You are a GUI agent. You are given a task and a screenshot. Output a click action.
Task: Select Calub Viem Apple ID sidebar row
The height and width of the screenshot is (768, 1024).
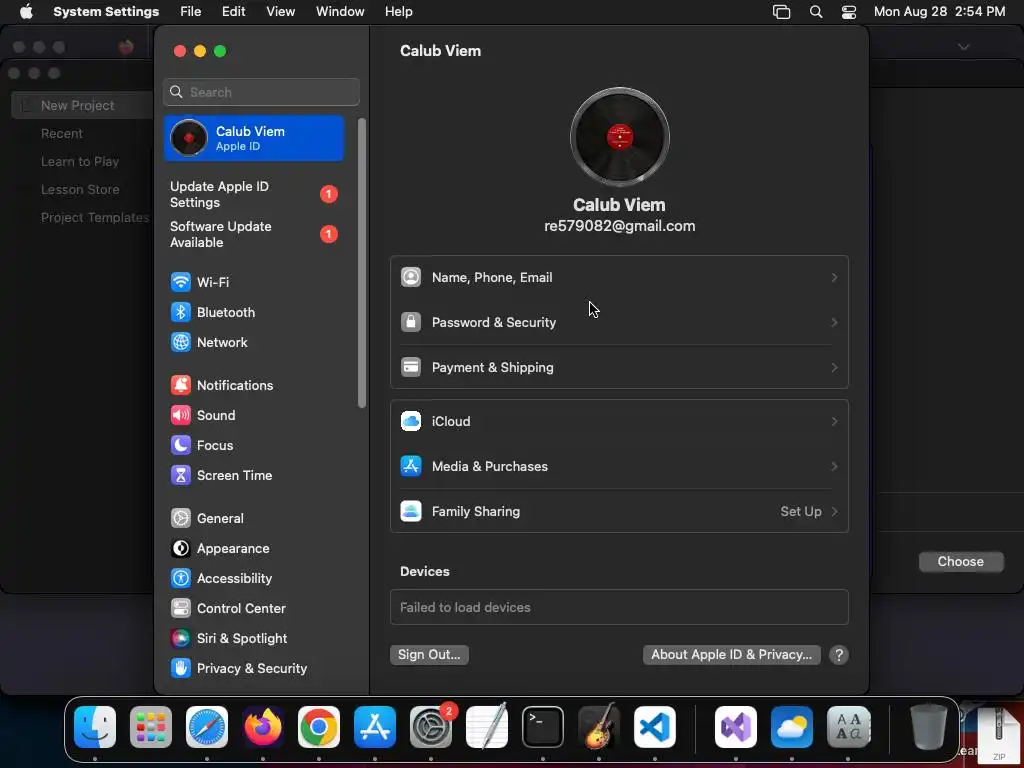pos(253,138)
